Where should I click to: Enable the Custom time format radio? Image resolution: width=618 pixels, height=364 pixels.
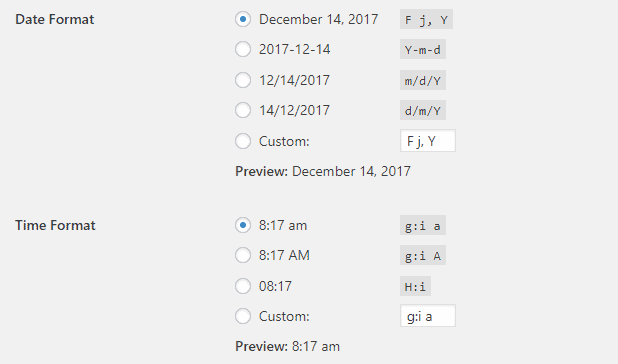243,316
